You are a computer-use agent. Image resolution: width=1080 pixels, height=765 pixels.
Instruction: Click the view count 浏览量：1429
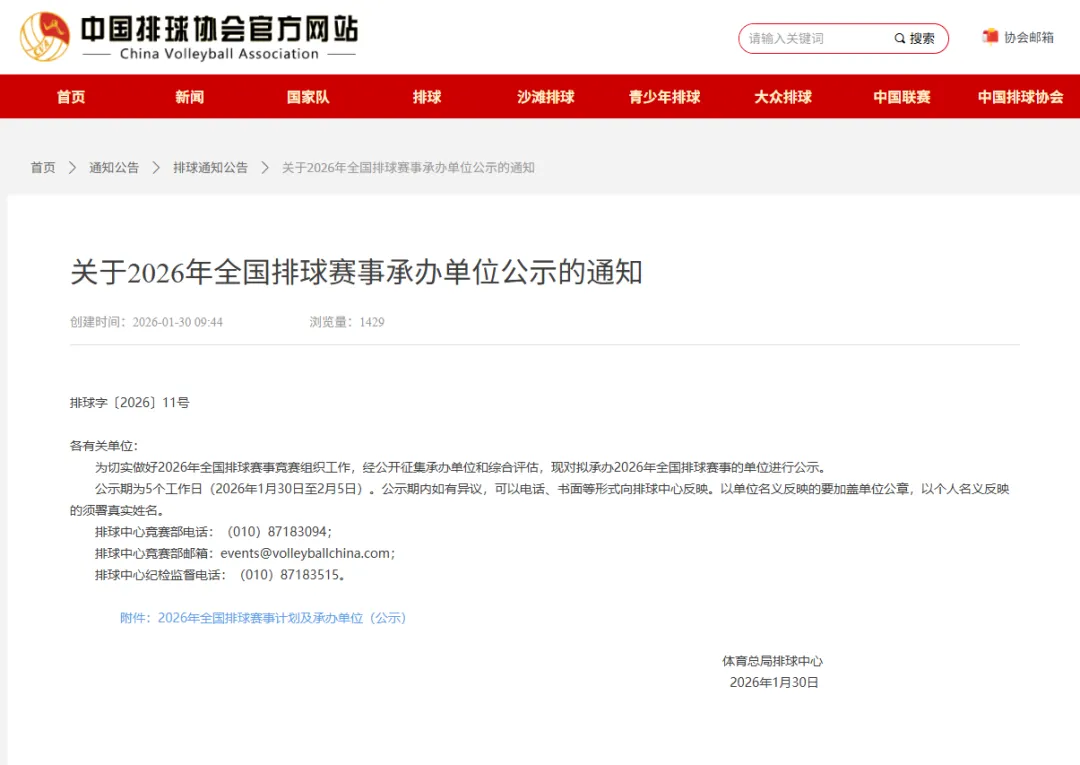[346, 322]
